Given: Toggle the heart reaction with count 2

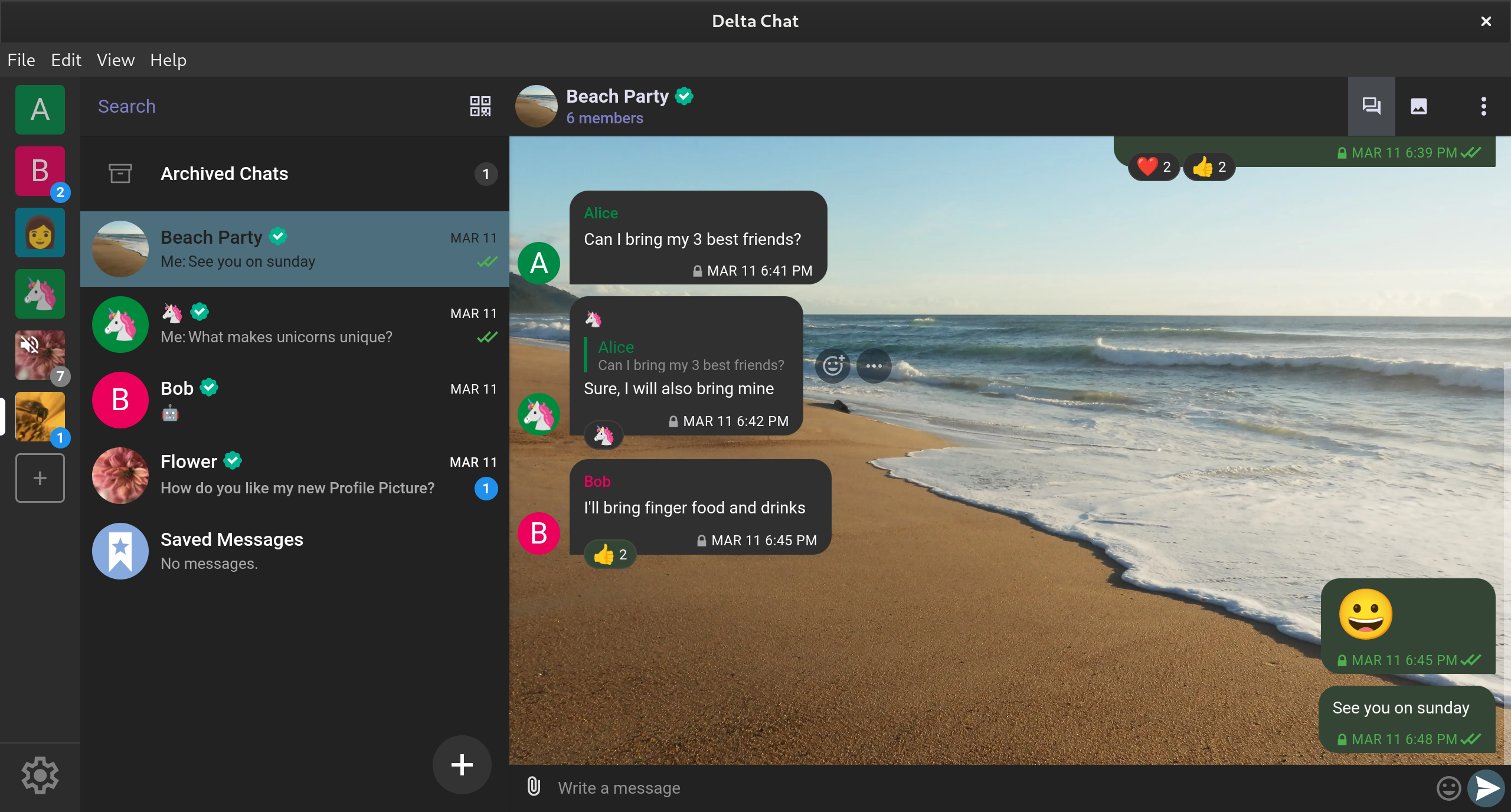Looking at the screenshot, I should pos(1153,167).
